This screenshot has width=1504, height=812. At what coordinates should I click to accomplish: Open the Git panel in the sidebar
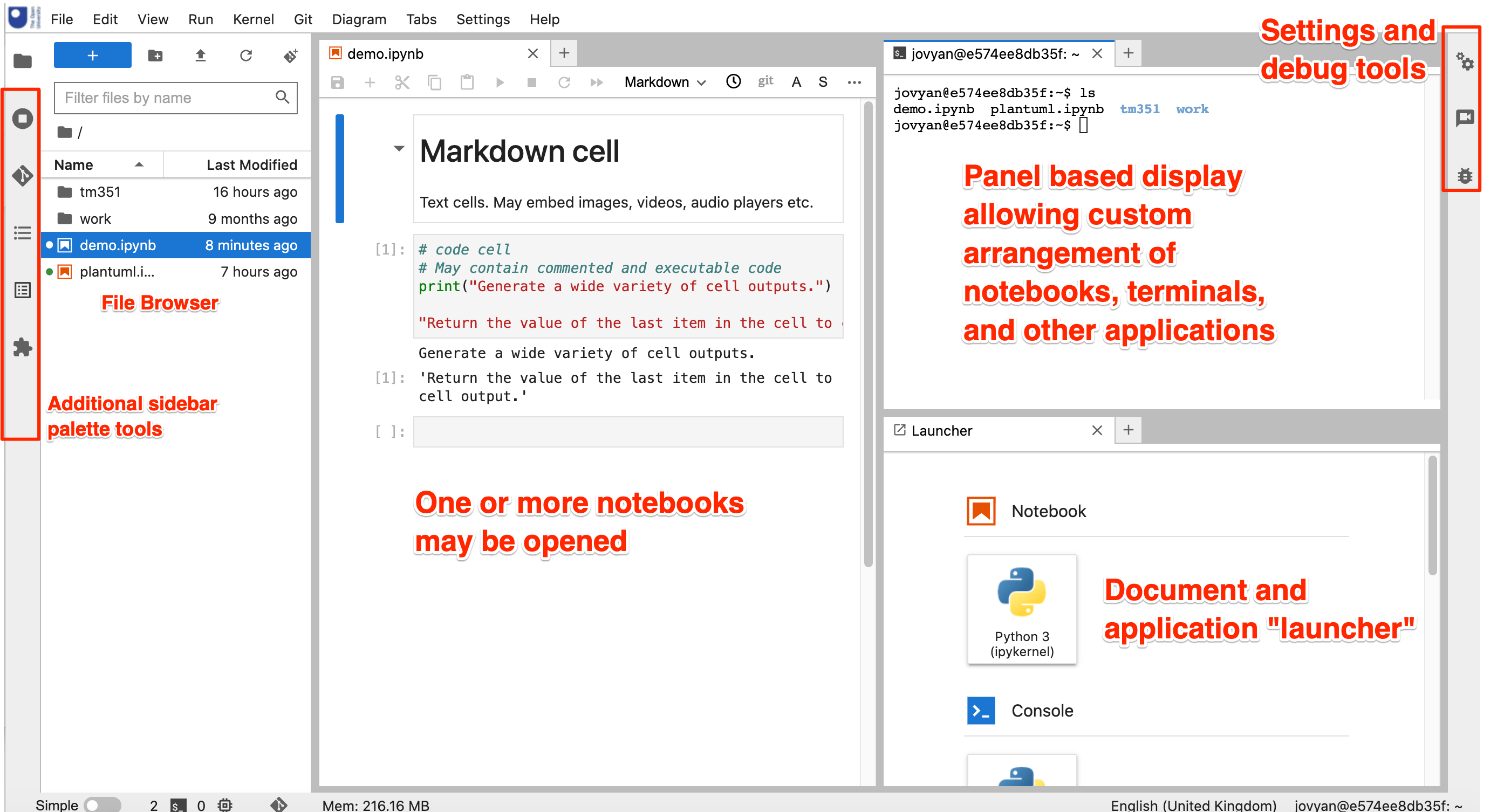[22, 176]
